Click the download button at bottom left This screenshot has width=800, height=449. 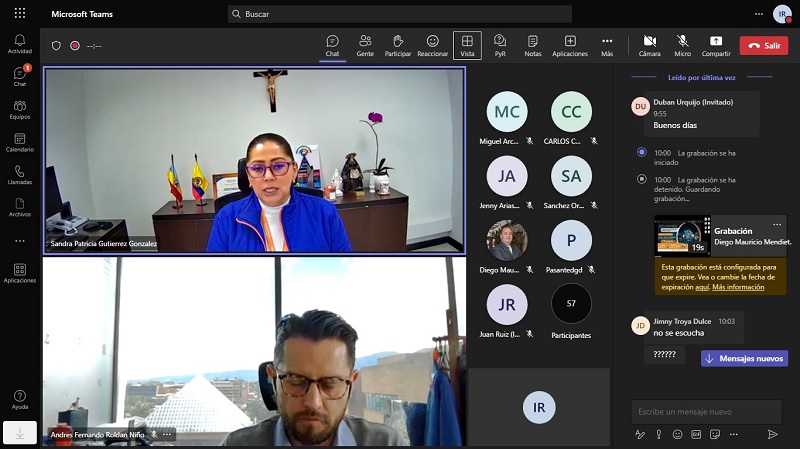20,433
